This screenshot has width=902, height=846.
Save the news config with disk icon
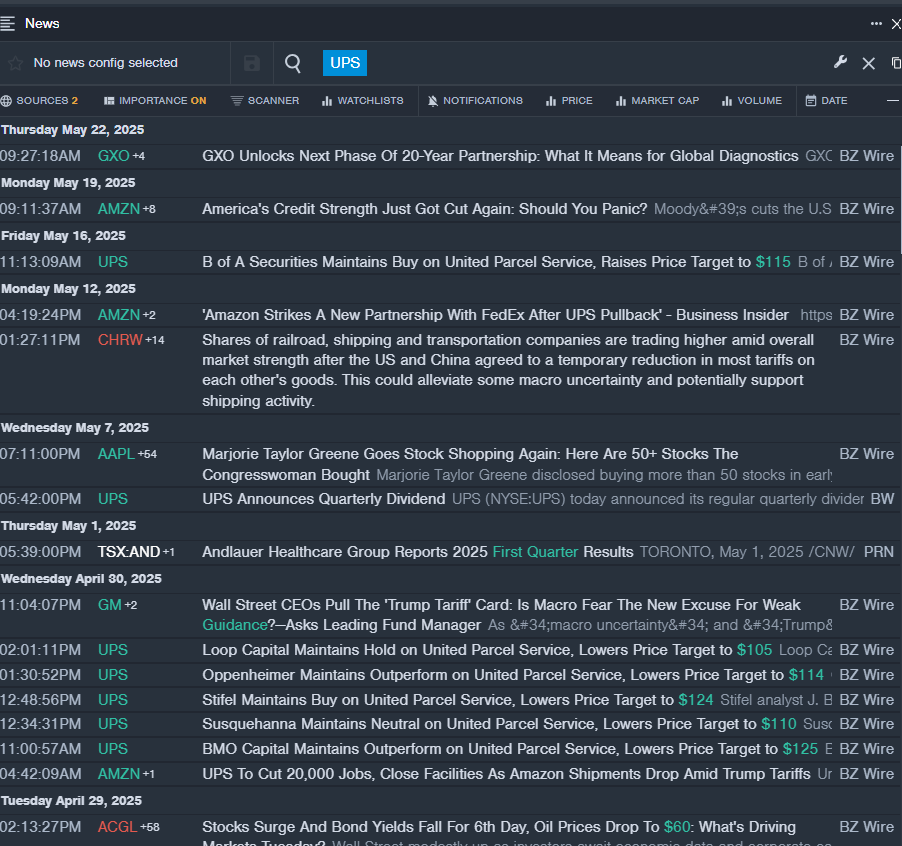251,63
